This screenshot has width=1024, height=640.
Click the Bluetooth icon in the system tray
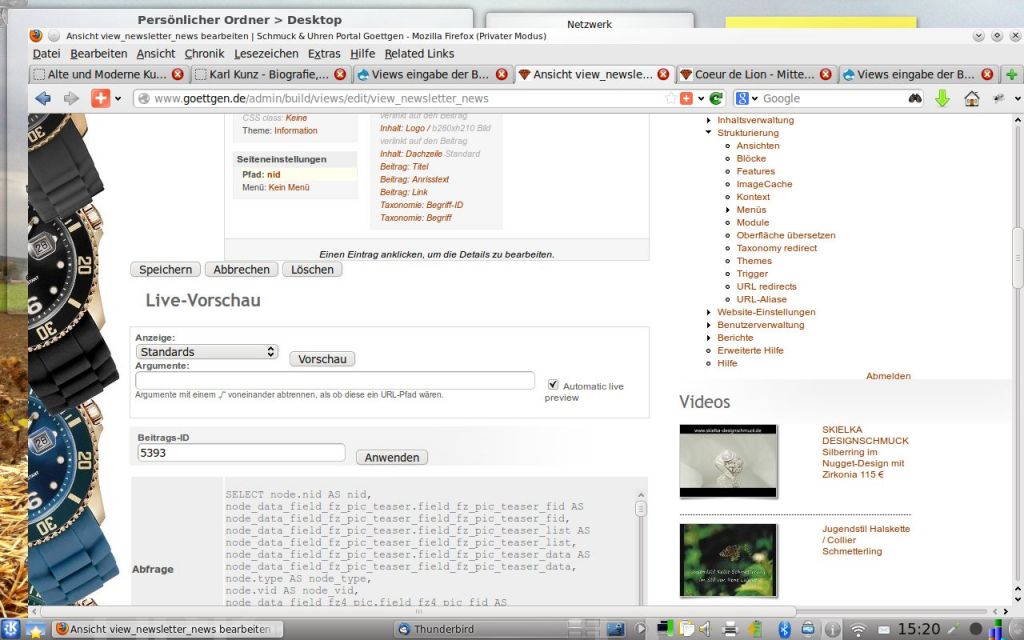point(784,629)
